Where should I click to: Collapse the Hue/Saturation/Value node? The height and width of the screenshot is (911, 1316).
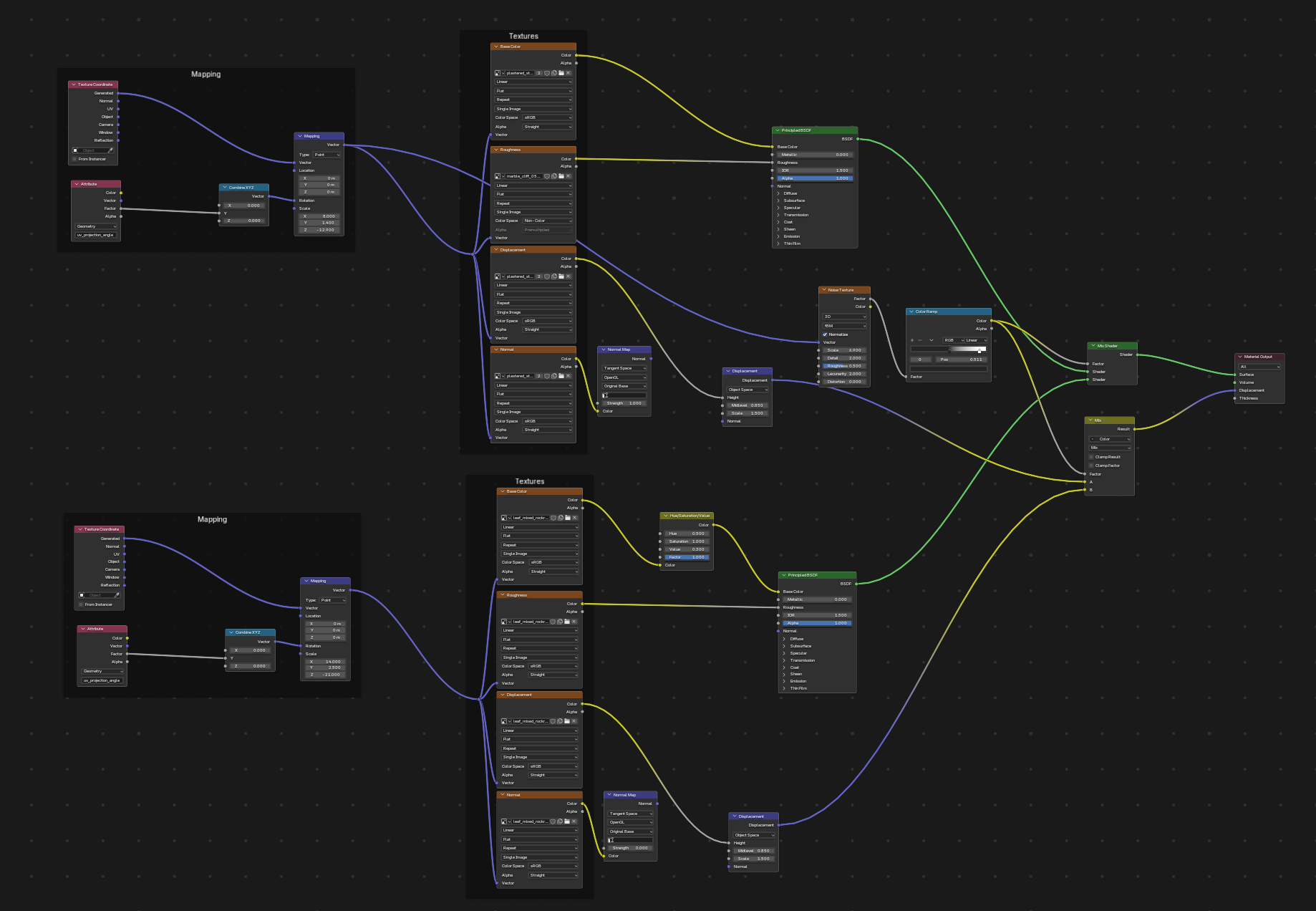pos(666,516)
